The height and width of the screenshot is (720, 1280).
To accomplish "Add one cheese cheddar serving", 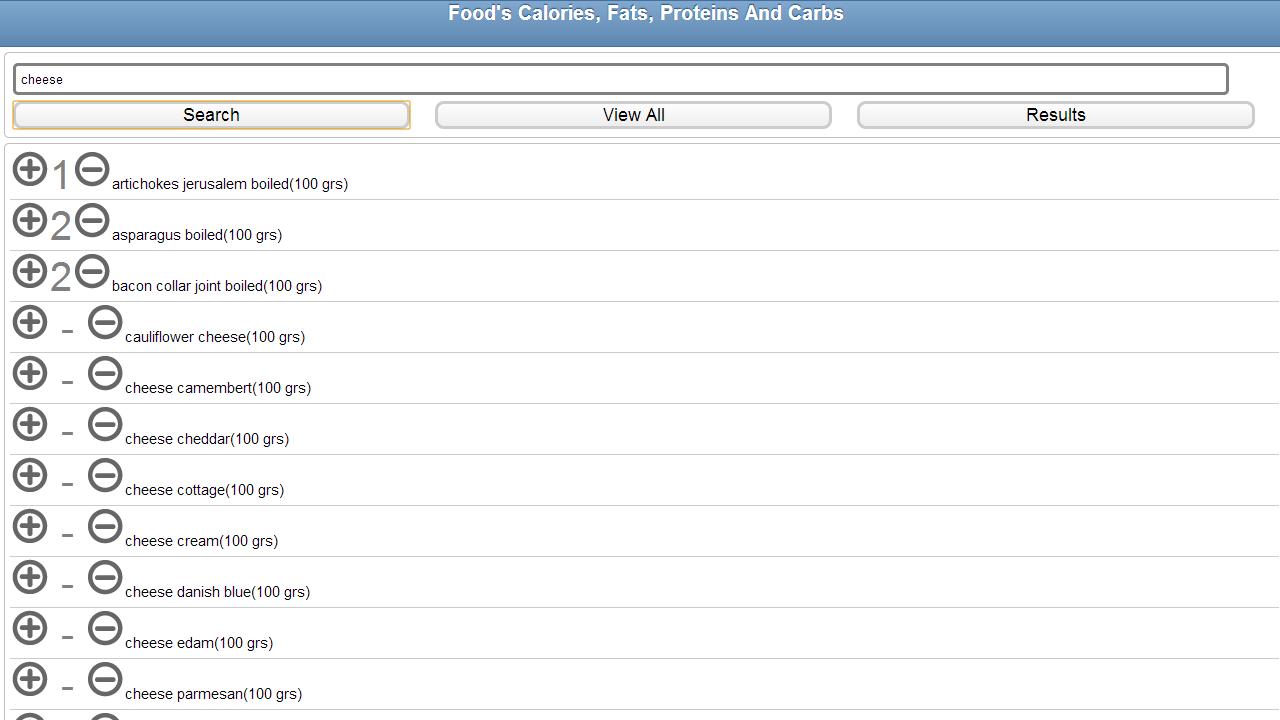I will 29,424.
